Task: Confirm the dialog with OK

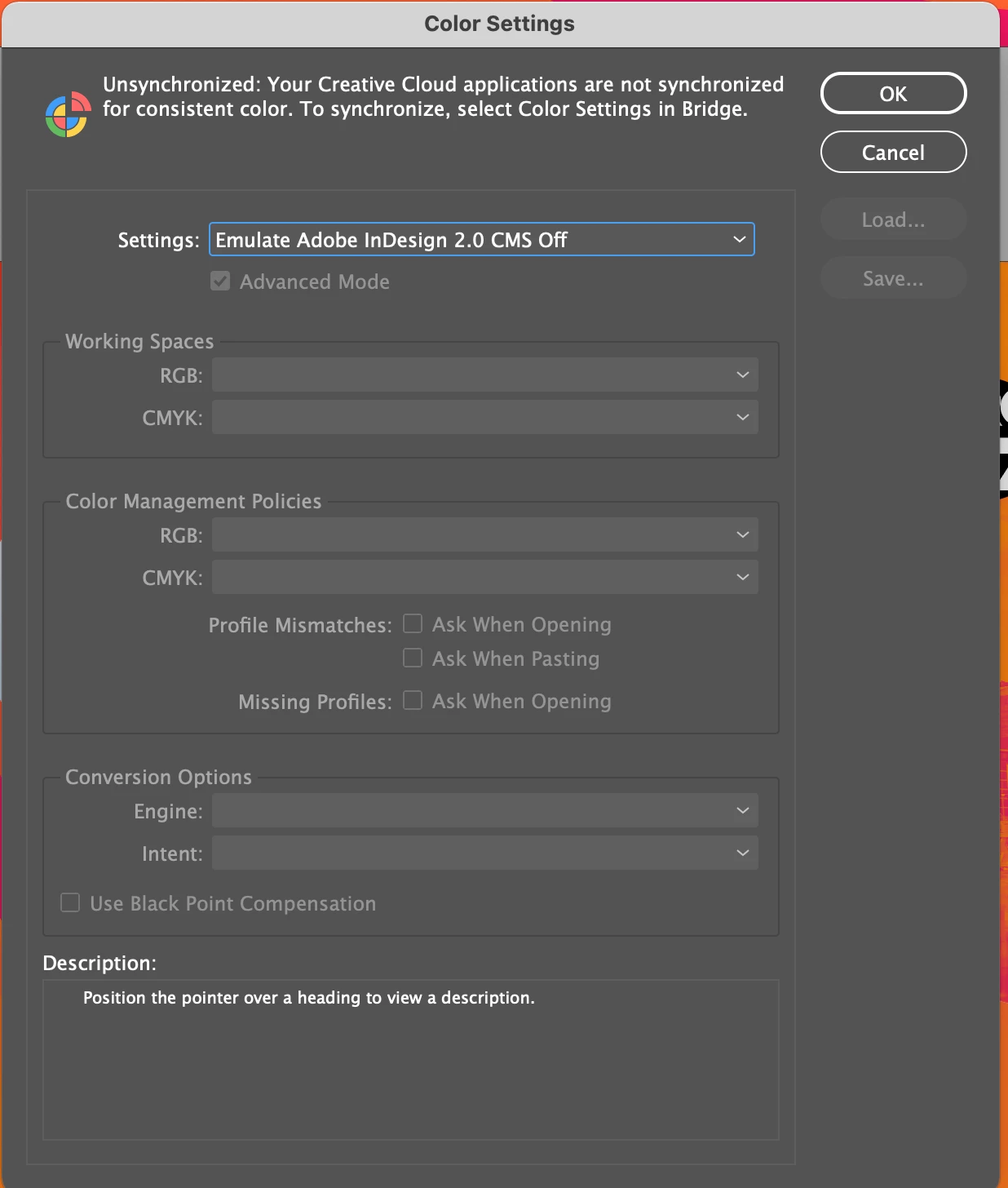Action: (893, 94)
